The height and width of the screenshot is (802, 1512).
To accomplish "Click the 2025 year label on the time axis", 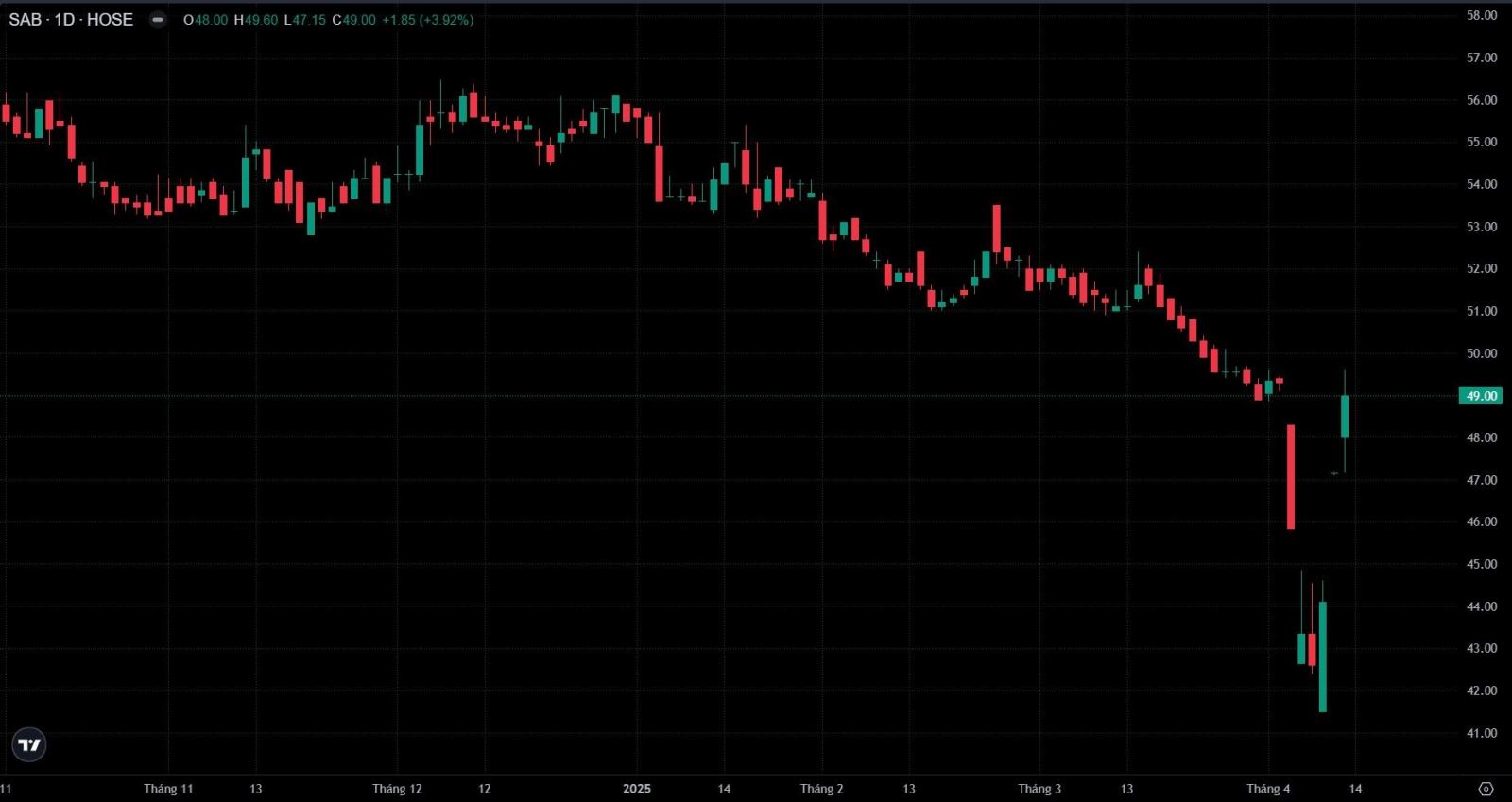I will tap(637, 789).
